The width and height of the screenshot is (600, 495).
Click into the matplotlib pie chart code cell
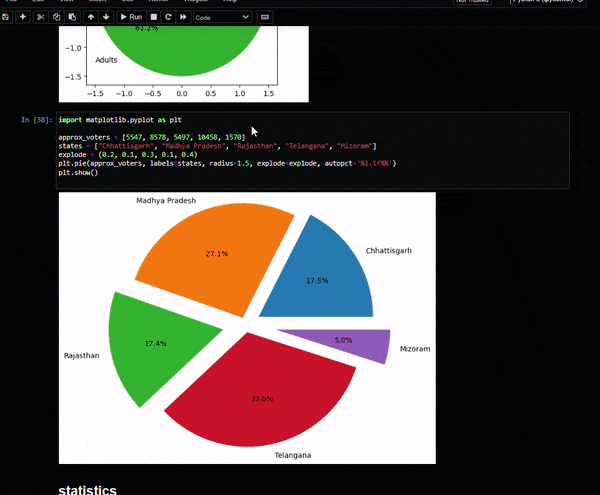(300, 150)
